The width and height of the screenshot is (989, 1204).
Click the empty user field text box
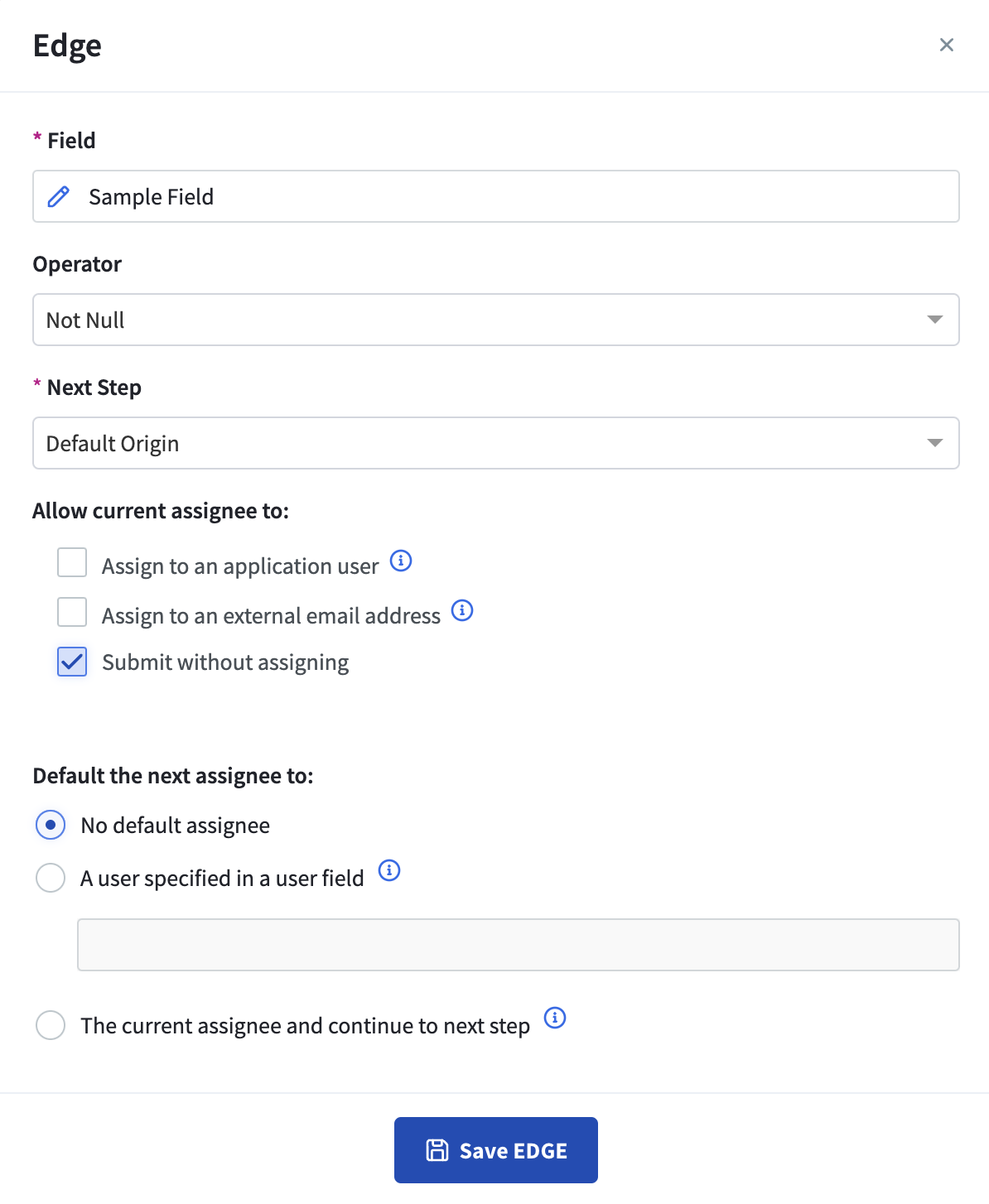tap(518, 945)
